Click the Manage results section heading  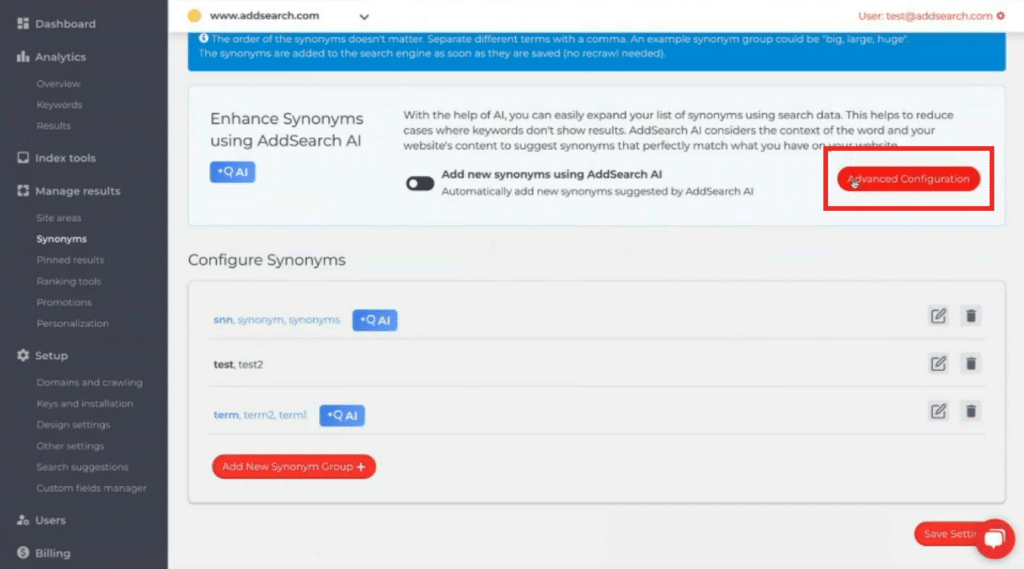pos(78,191)
